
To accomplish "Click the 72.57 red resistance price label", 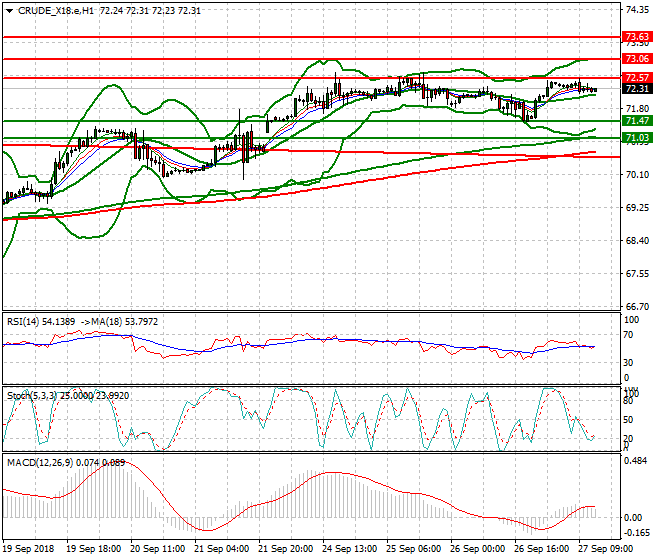I will coord(637,77).
